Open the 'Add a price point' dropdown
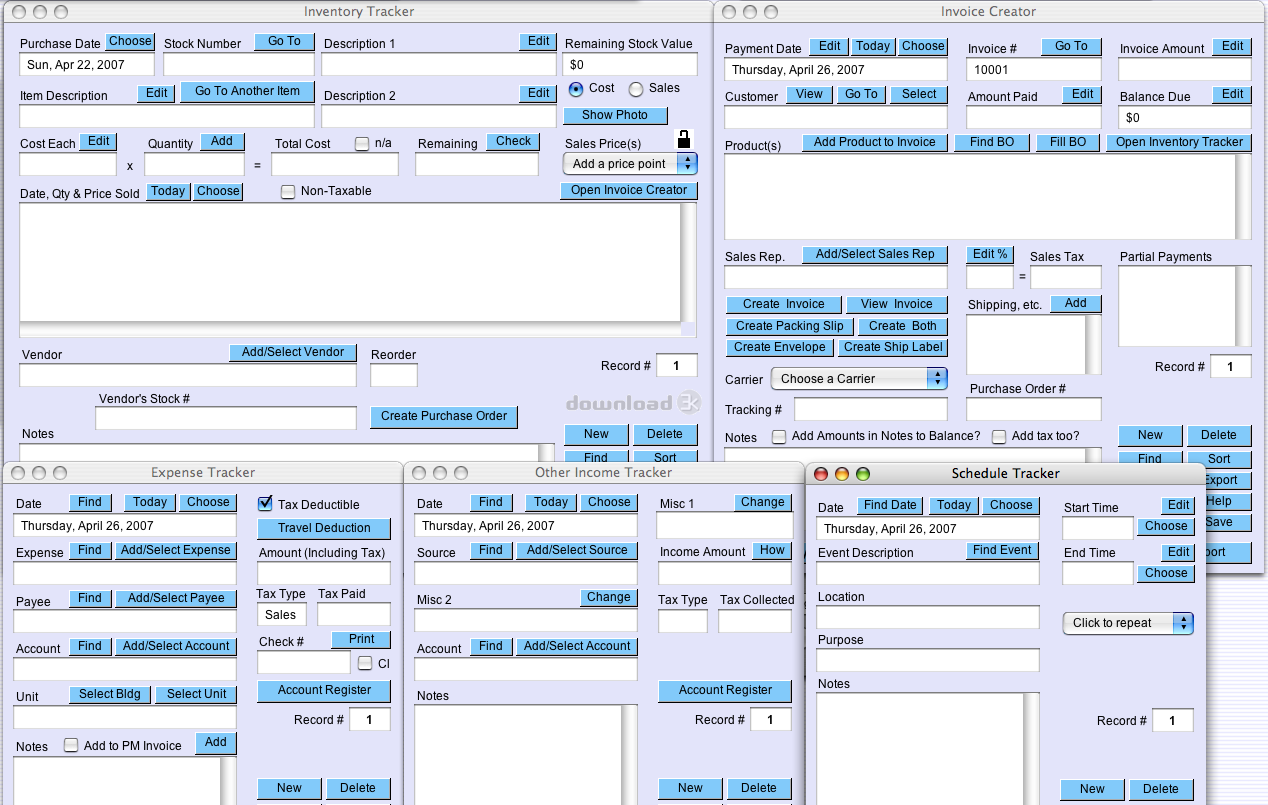 tap(630, 164)
